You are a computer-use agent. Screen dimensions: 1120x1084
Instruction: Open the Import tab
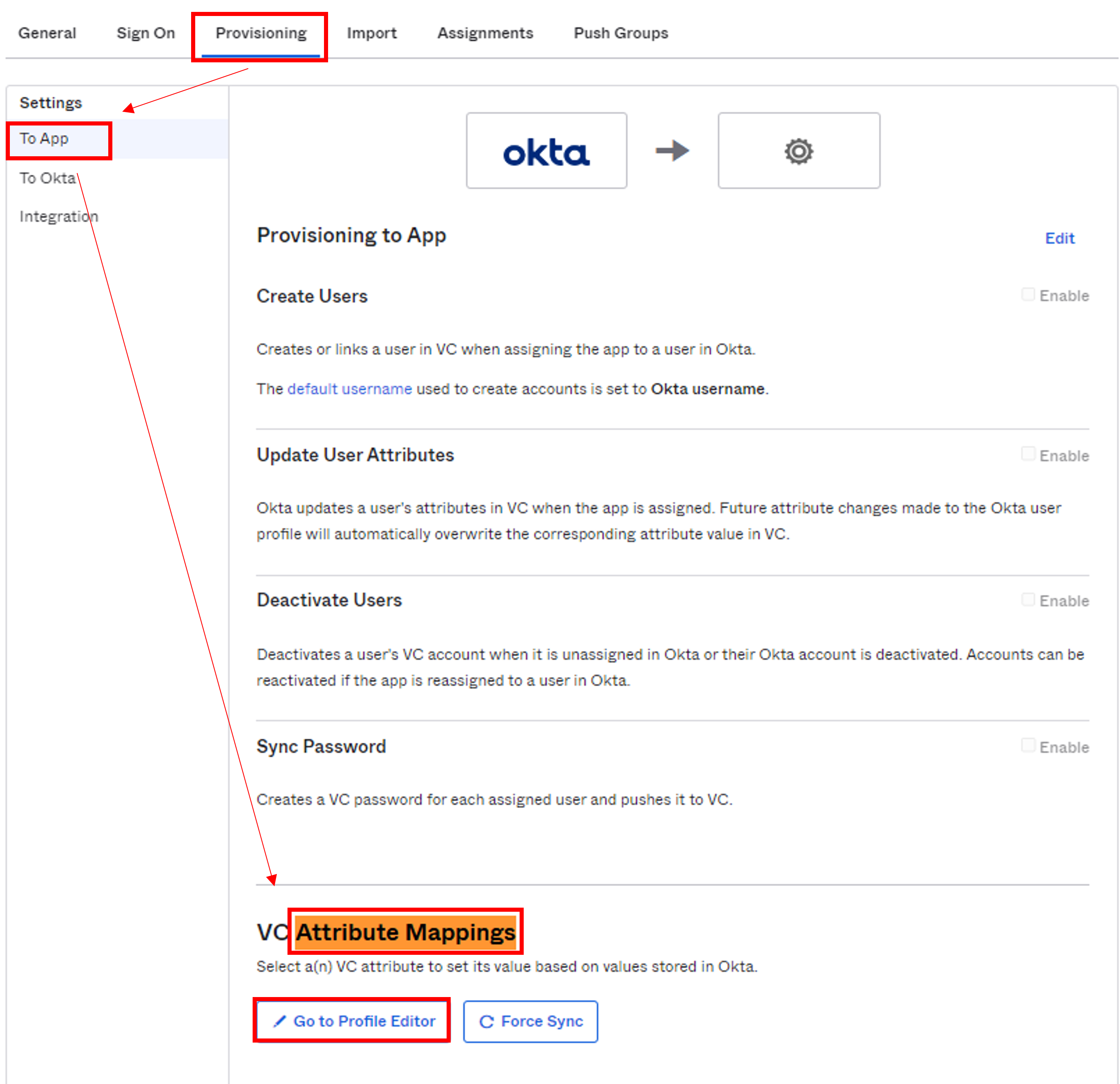click(372, 33)
